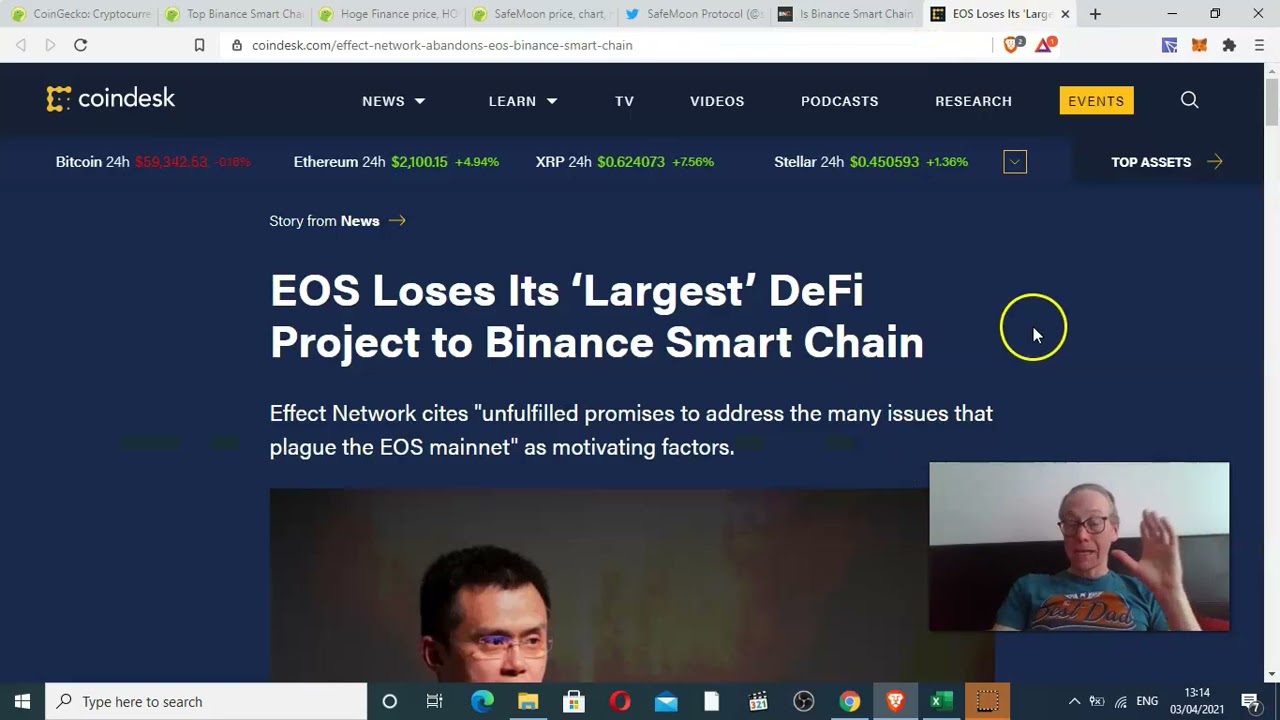Launch Opera browser from the taskbar
Screen dimensions: 1280x720
[620, 701]
